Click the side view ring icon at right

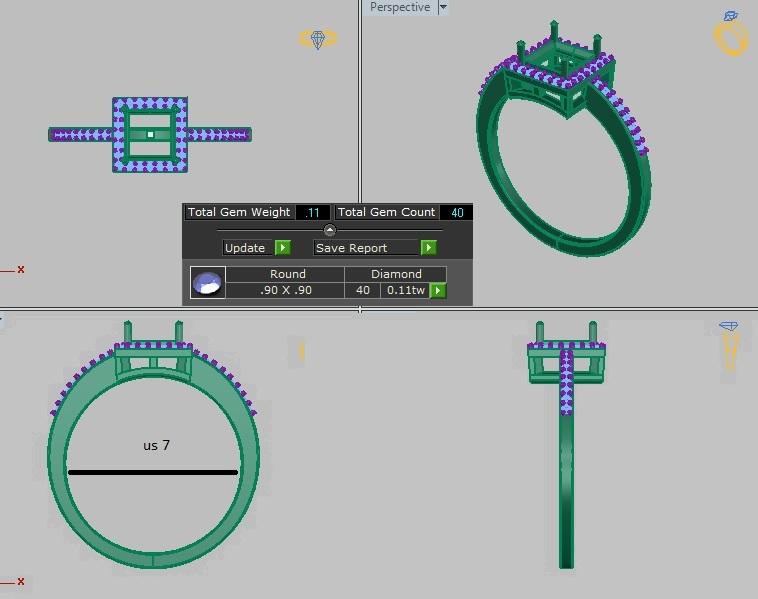(729, 346)
